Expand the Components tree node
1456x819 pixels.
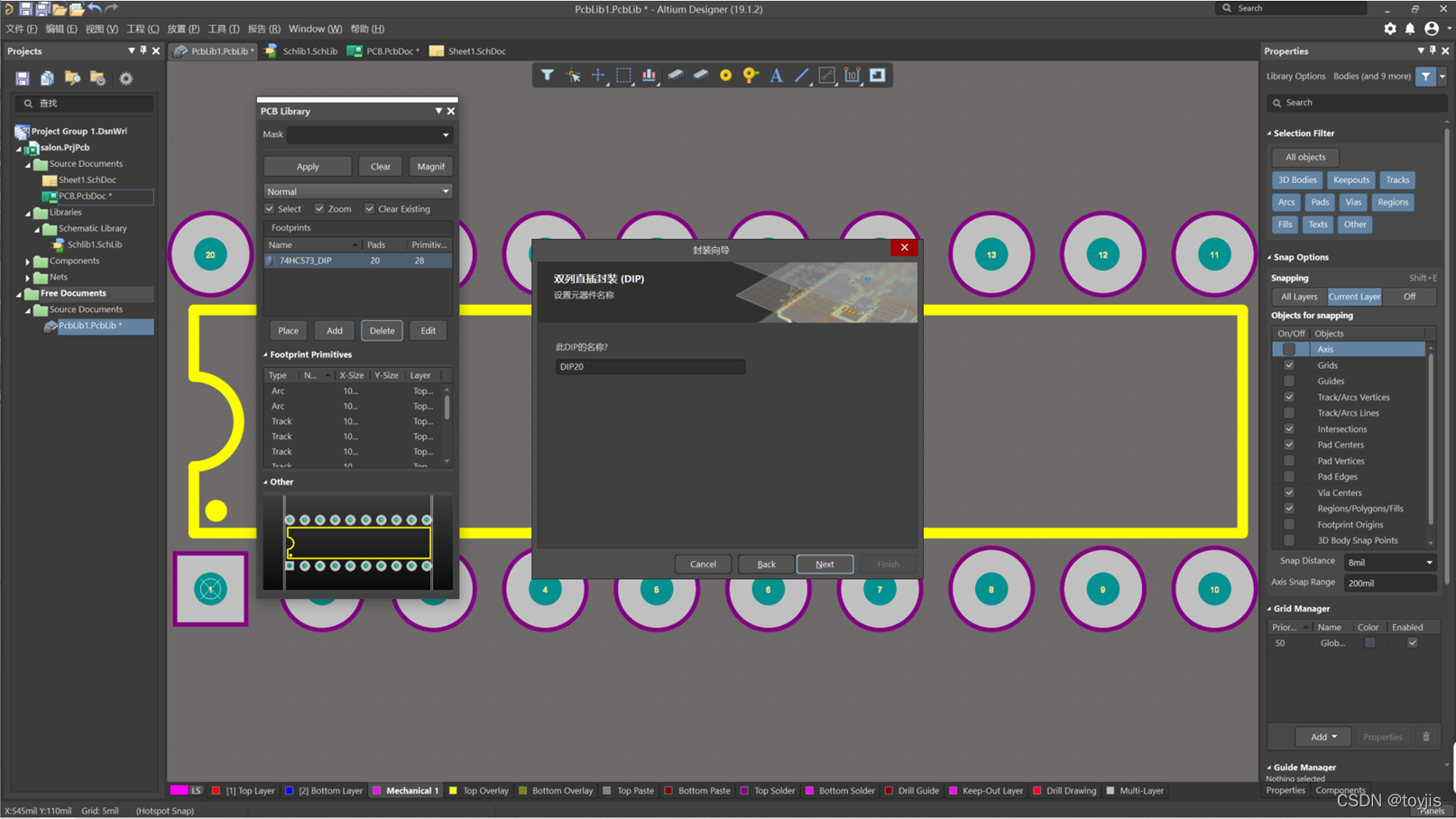pyautogui.click(x=28, y=262)
